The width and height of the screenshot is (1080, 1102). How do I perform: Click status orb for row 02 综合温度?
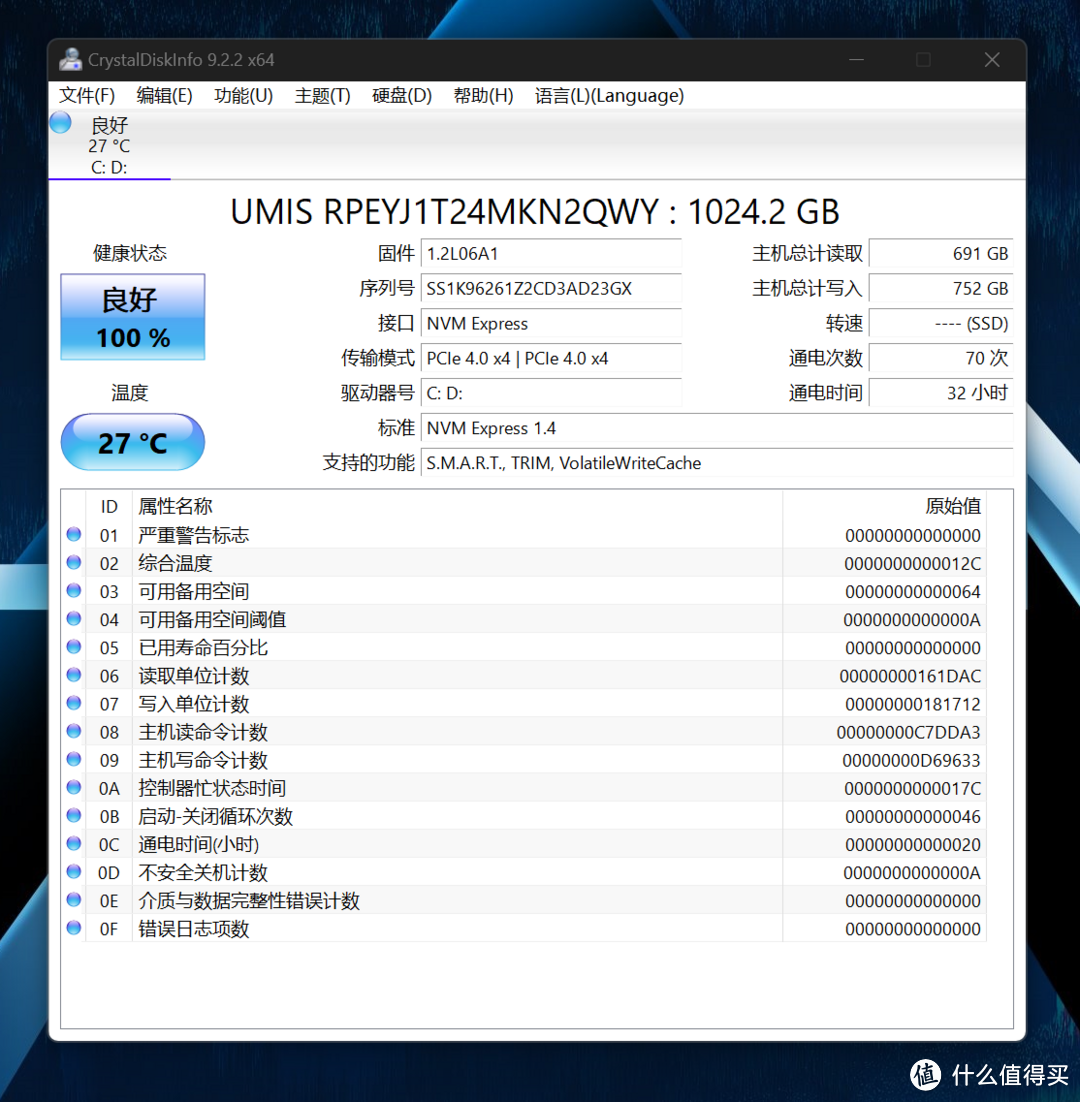[74, 562]
